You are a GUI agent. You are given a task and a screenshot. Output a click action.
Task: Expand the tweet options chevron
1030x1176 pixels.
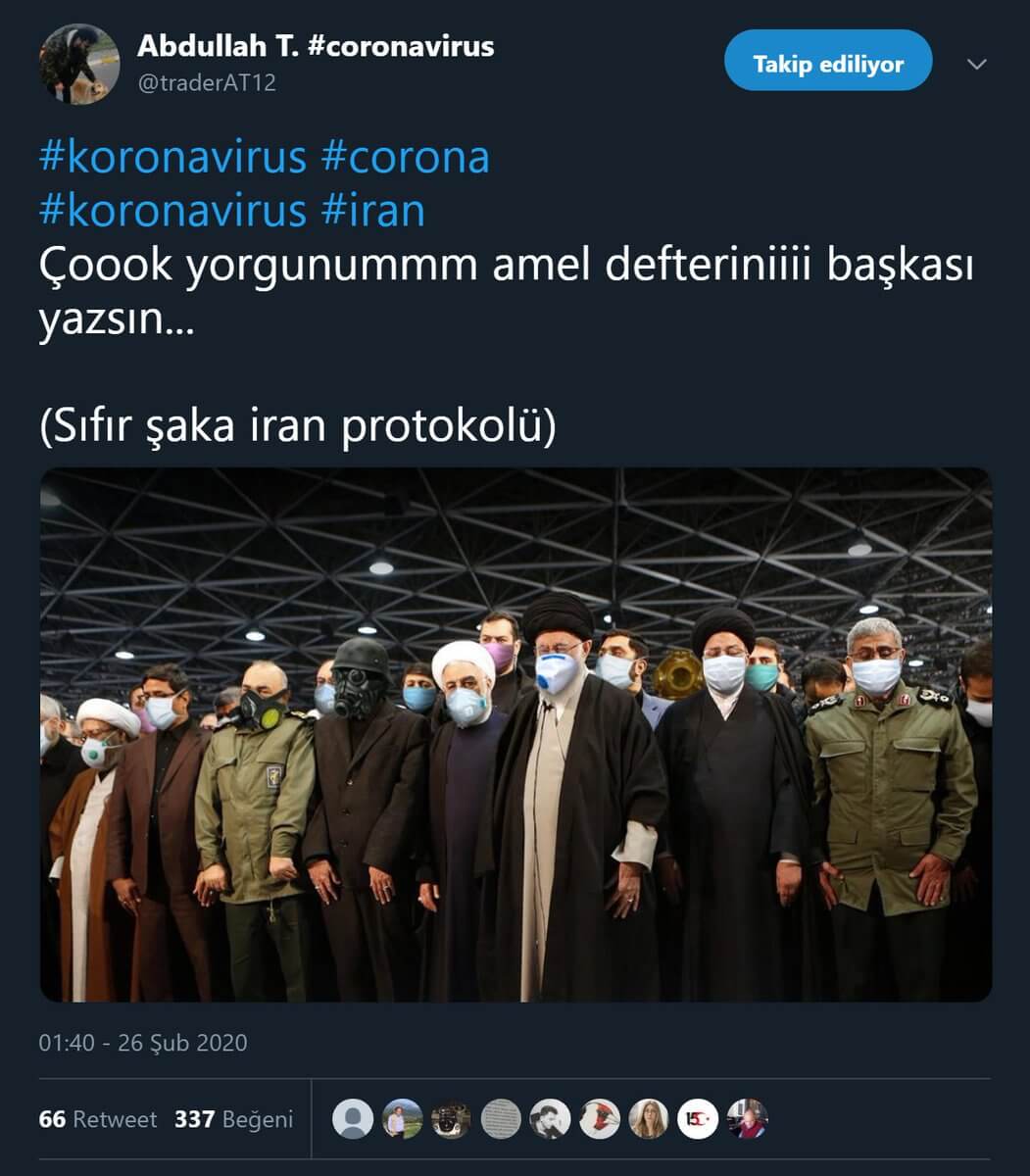point(977,65)
